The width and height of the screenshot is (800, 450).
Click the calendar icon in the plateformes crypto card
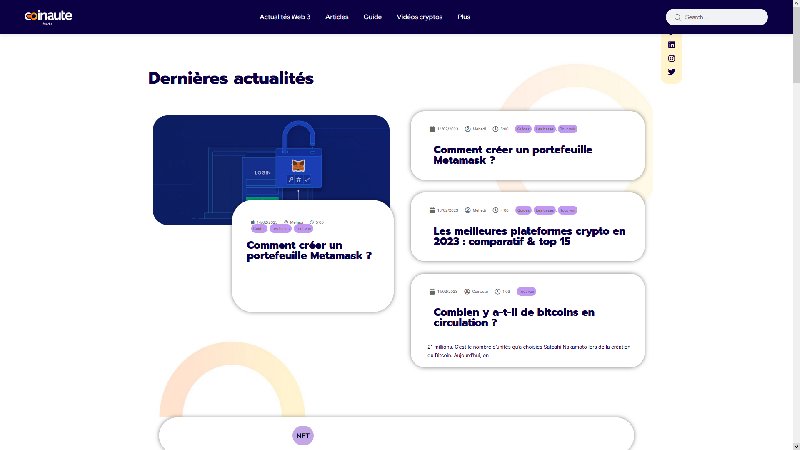(432, 210)
